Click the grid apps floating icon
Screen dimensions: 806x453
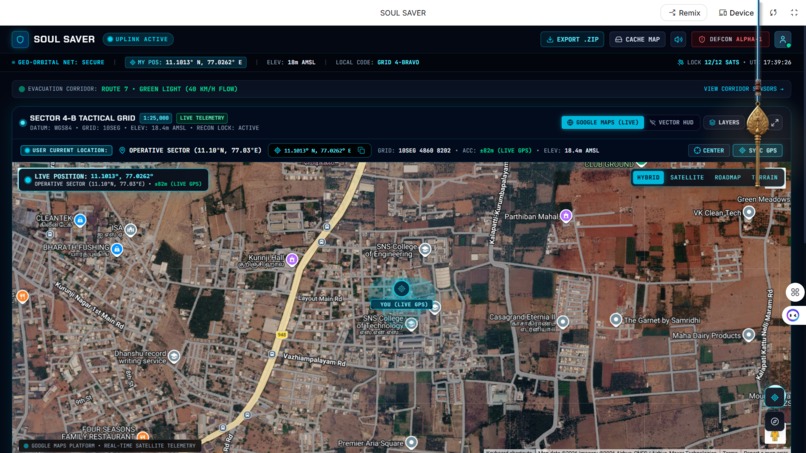coord(795,293)
